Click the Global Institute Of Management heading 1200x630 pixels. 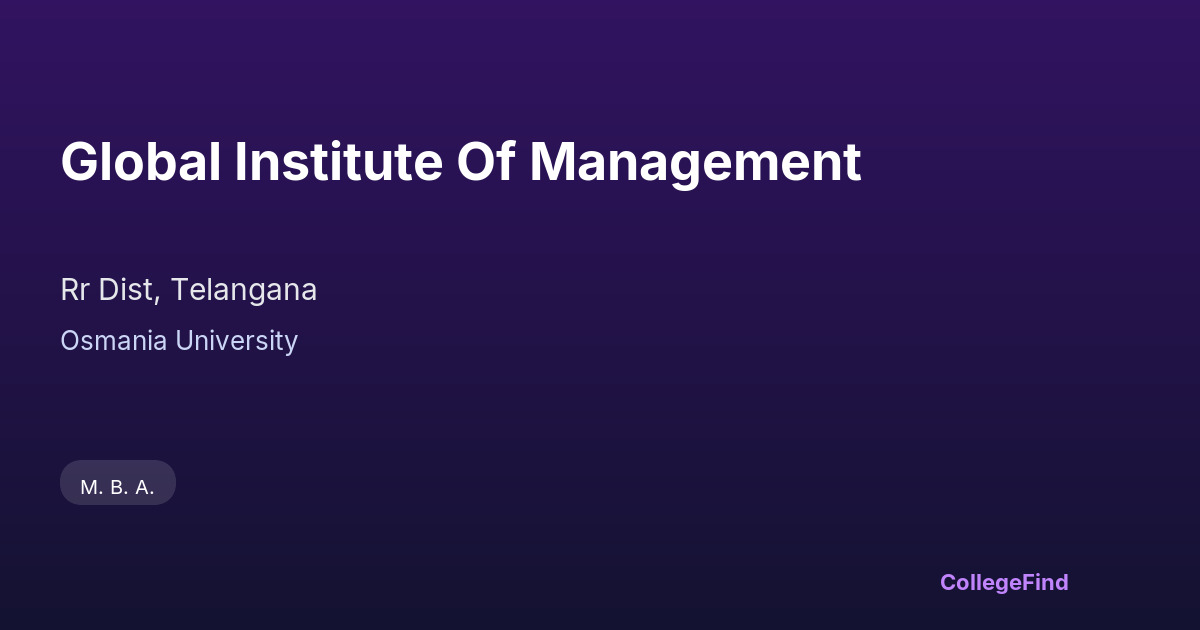pyautogui.click(x=460, y=162)
